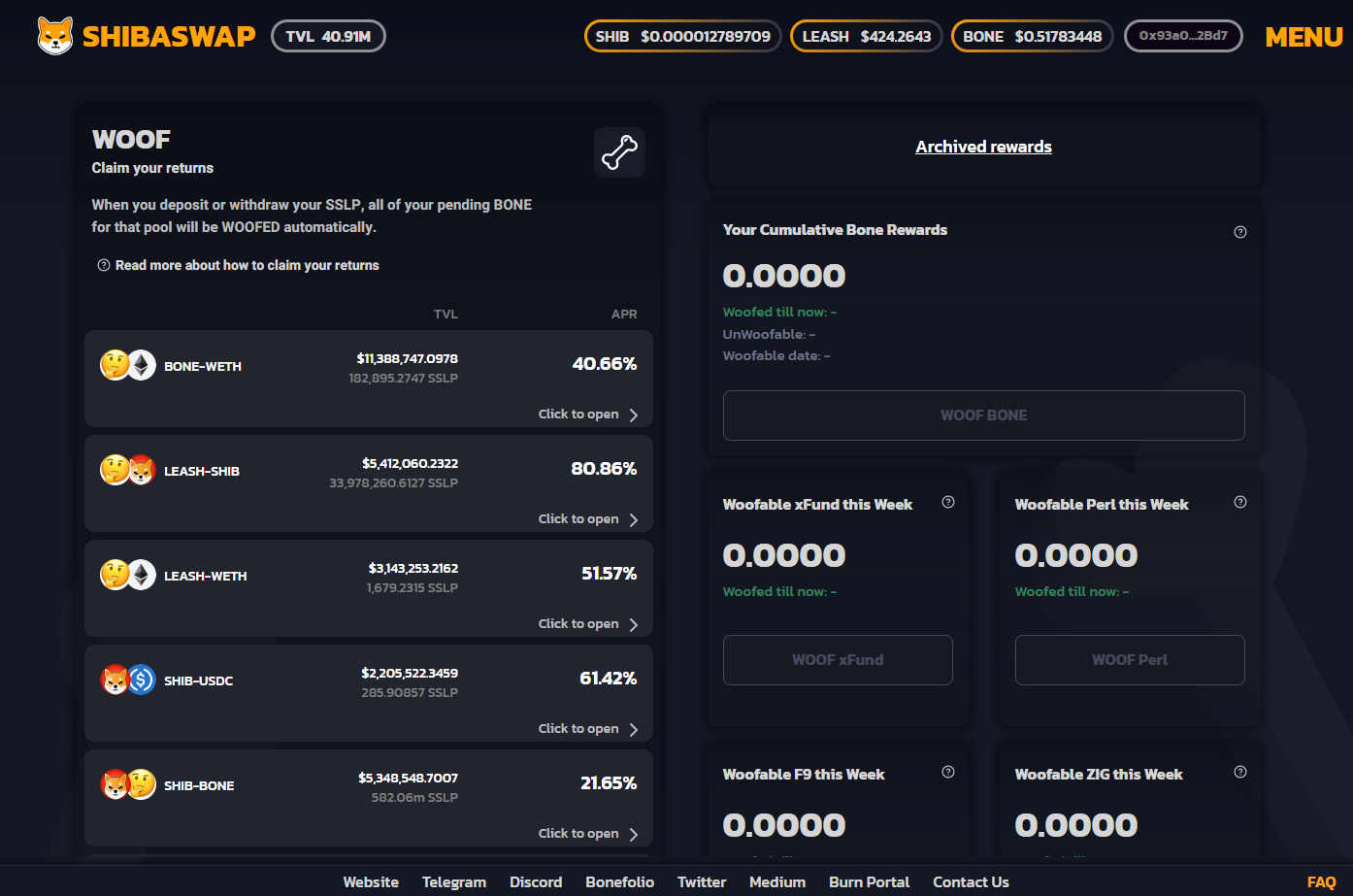Click help icon beside Cumulative Bone Rewards
Screen dimensions: 1353x896
(x=1240, y=232)
